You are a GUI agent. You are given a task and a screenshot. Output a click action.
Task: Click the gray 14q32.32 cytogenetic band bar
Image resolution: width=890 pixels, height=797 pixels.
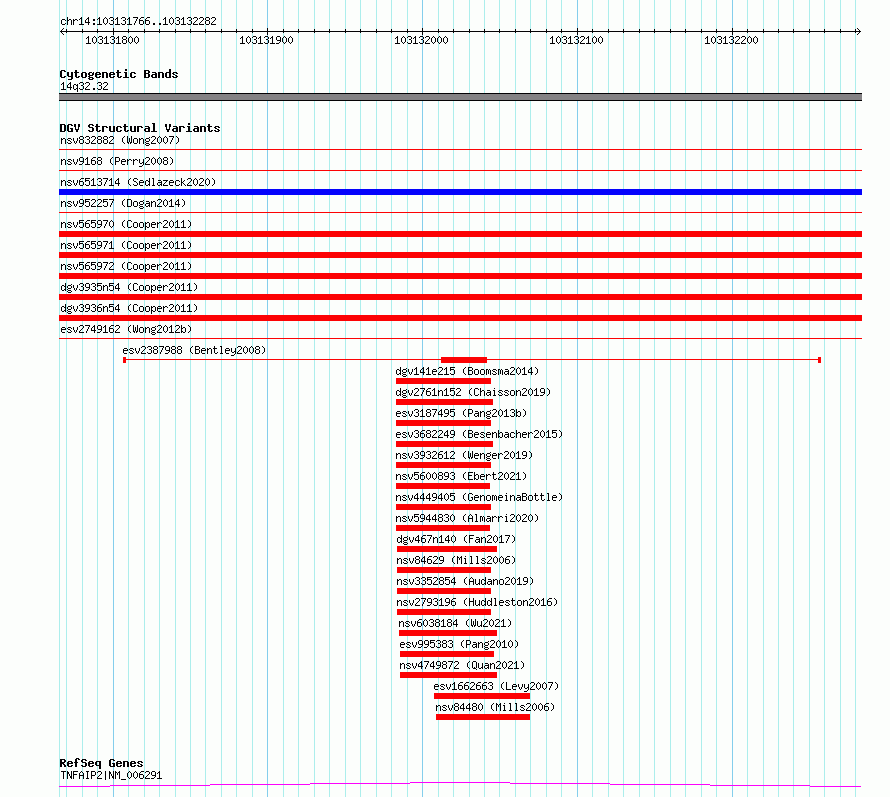click(x=460, y=97)
